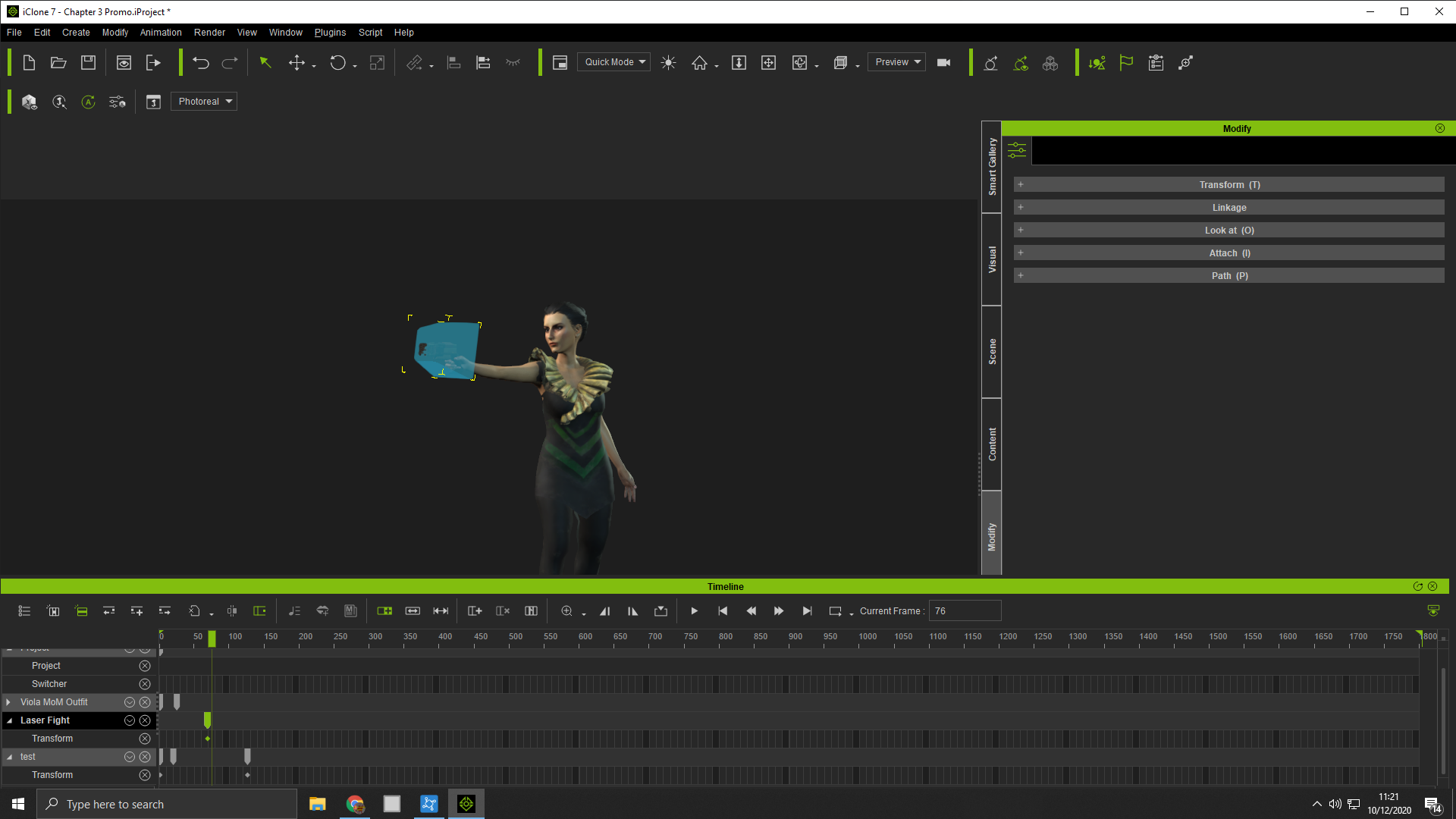Open the Preview dropdown
Screen dimensions: 1456x819
click(896, 62)
